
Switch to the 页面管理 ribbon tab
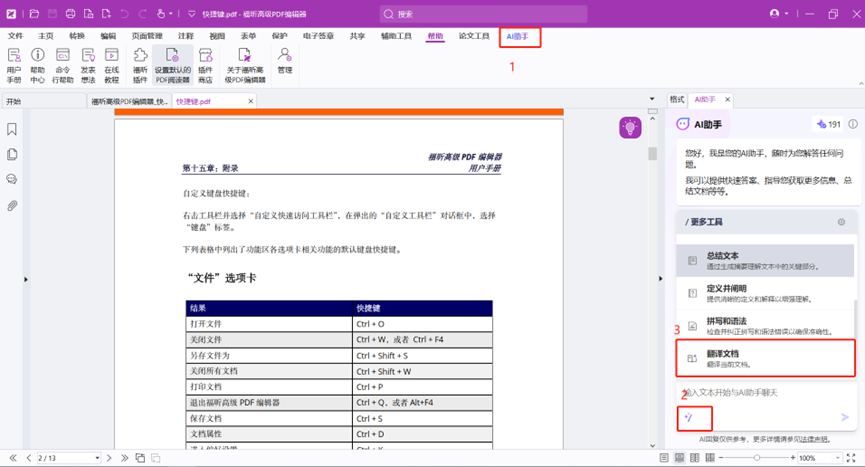147,36
